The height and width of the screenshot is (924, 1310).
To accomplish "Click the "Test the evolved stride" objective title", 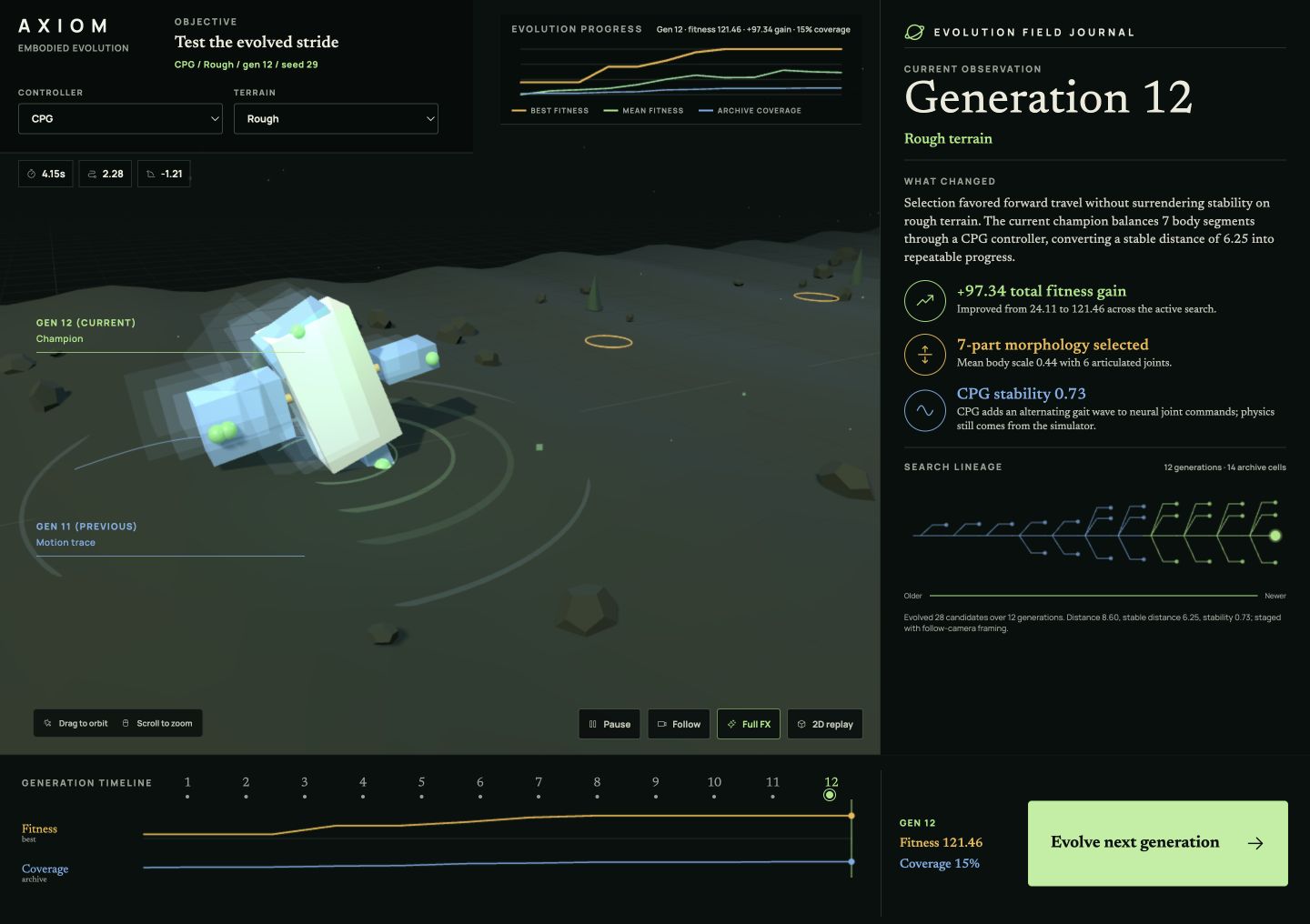I will pyautogui.click(x=257, y=42).
